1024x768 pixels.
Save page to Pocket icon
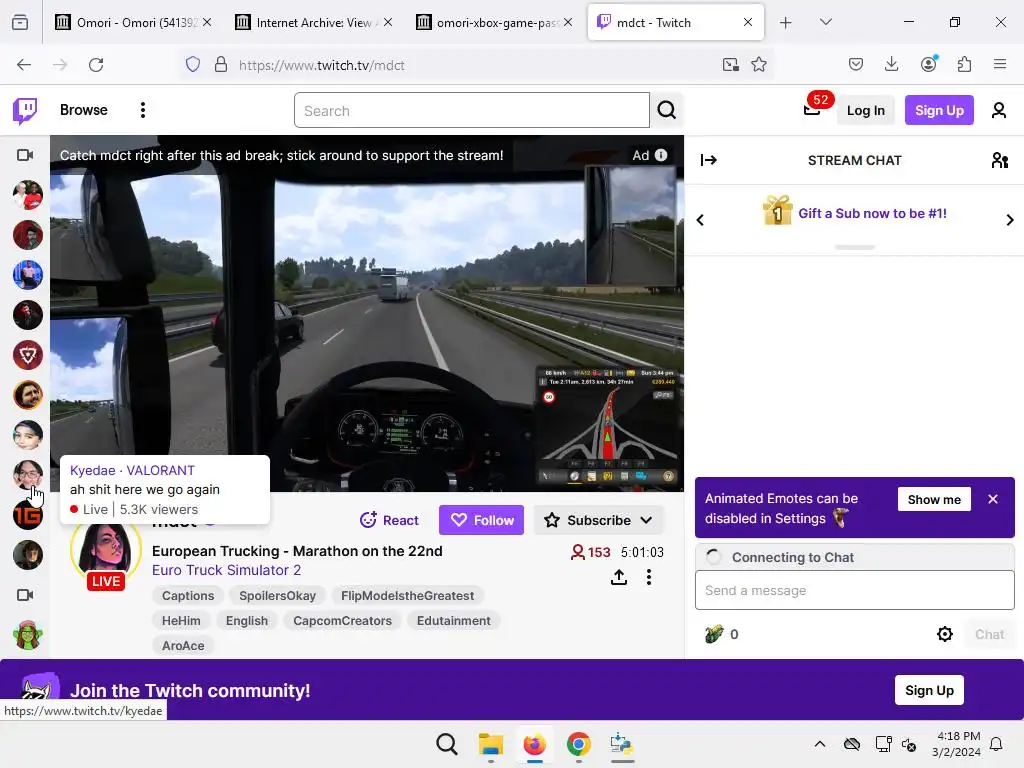(x=856, y=65)
